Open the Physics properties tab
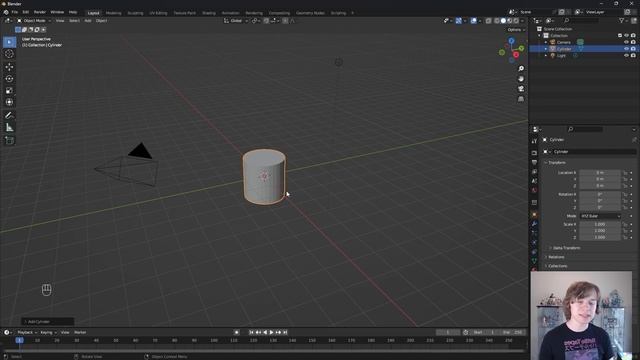 [x=534, y=243]
